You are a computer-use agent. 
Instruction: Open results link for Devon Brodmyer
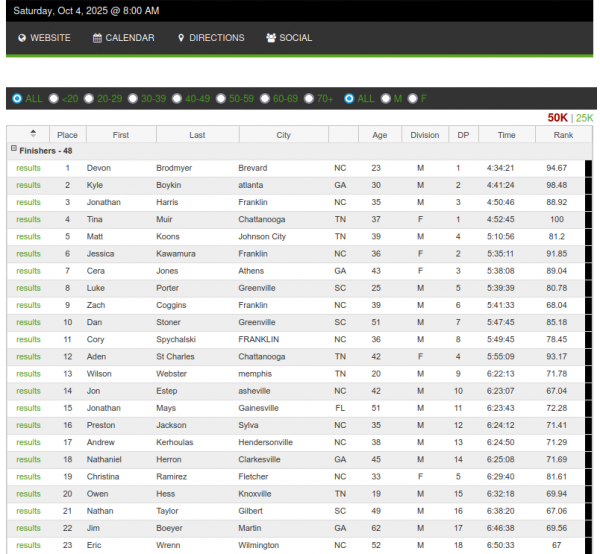[28, 168]
